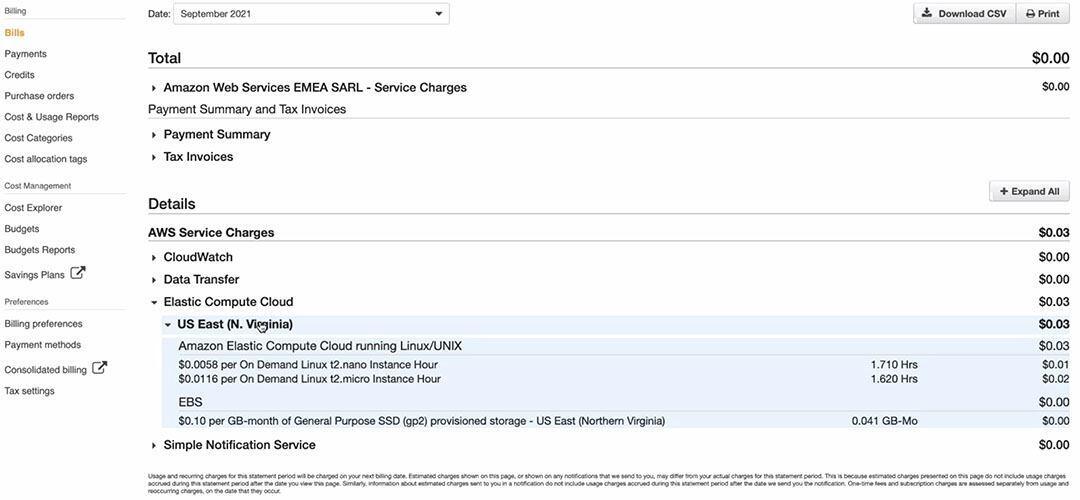Viewport: 1080px width, 500px height.
Task: Click the t2.nano Instance Hour line item
Action: (308, 364)
